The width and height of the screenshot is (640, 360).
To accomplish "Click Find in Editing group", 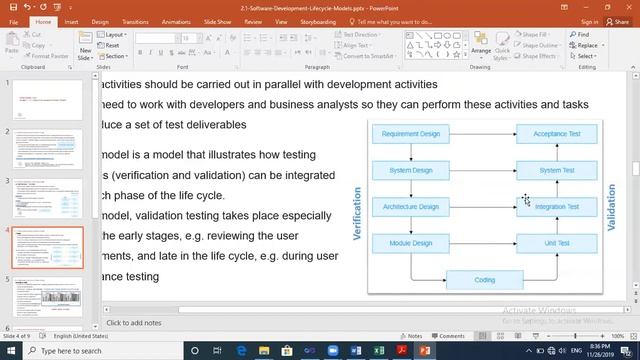I will click(580, 35).
